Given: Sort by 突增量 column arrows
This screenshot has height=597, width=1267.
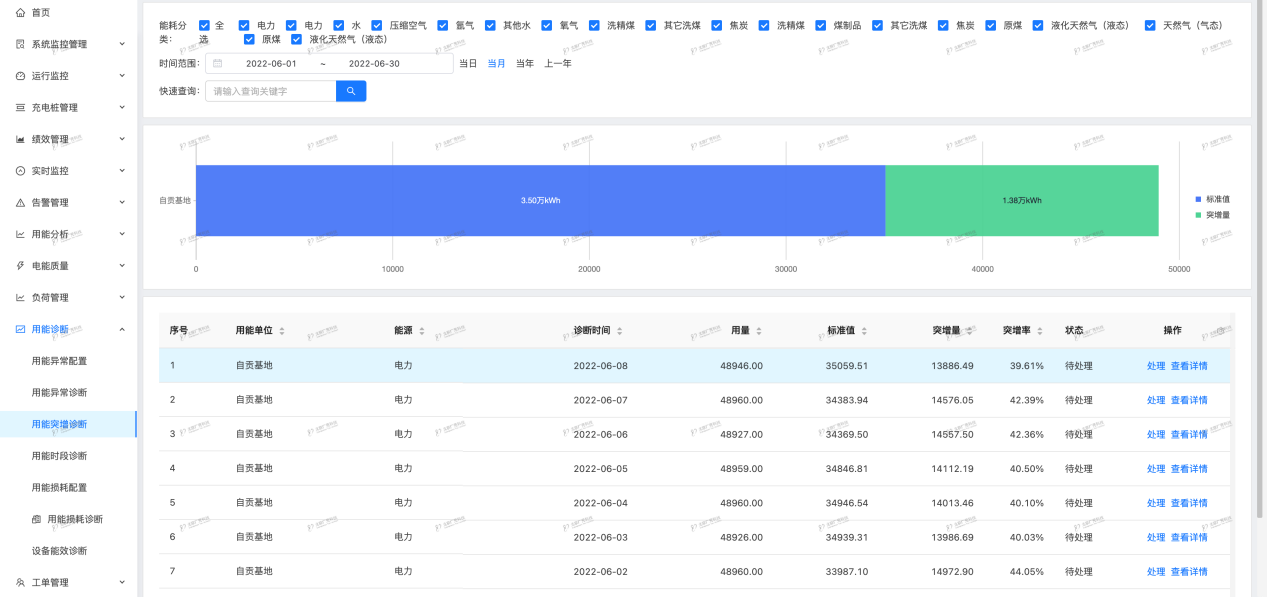Looking at the screenshot, I should (970, 331).
